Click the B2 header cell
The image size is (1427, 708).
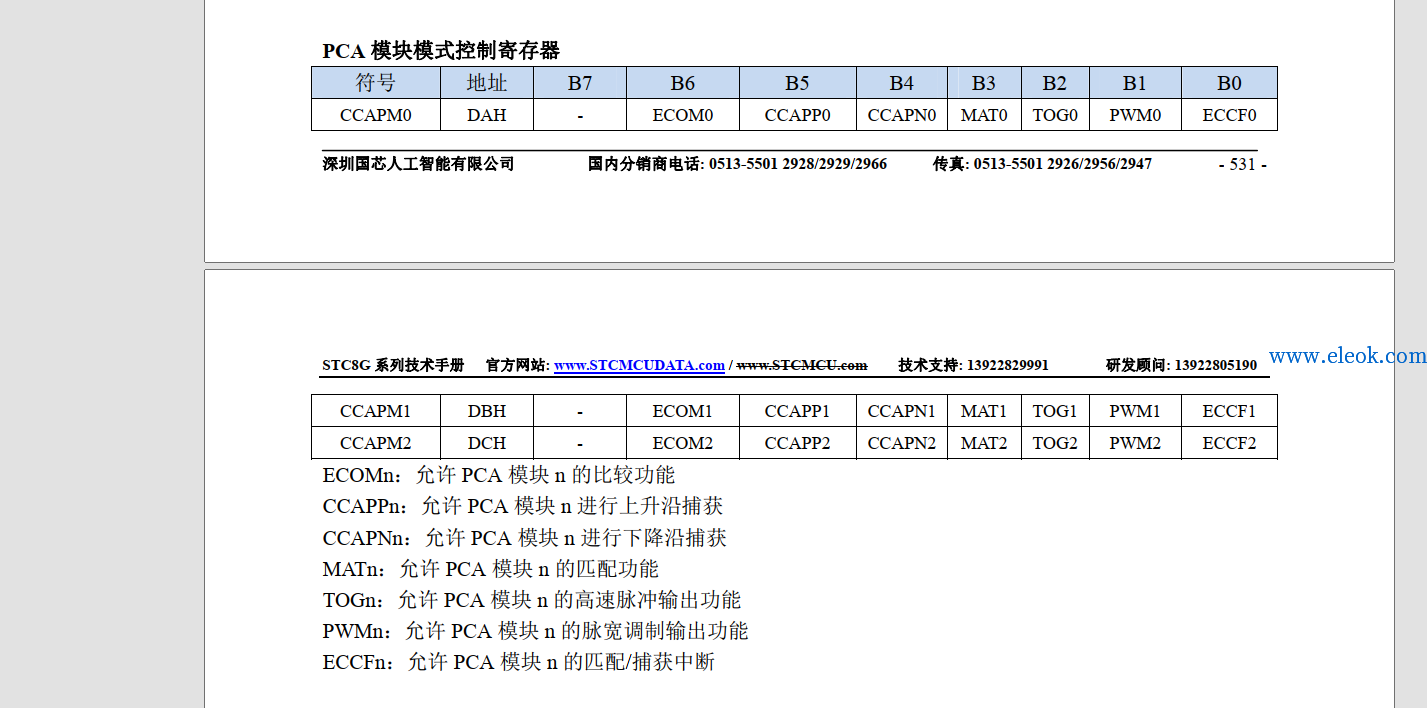1055,83
